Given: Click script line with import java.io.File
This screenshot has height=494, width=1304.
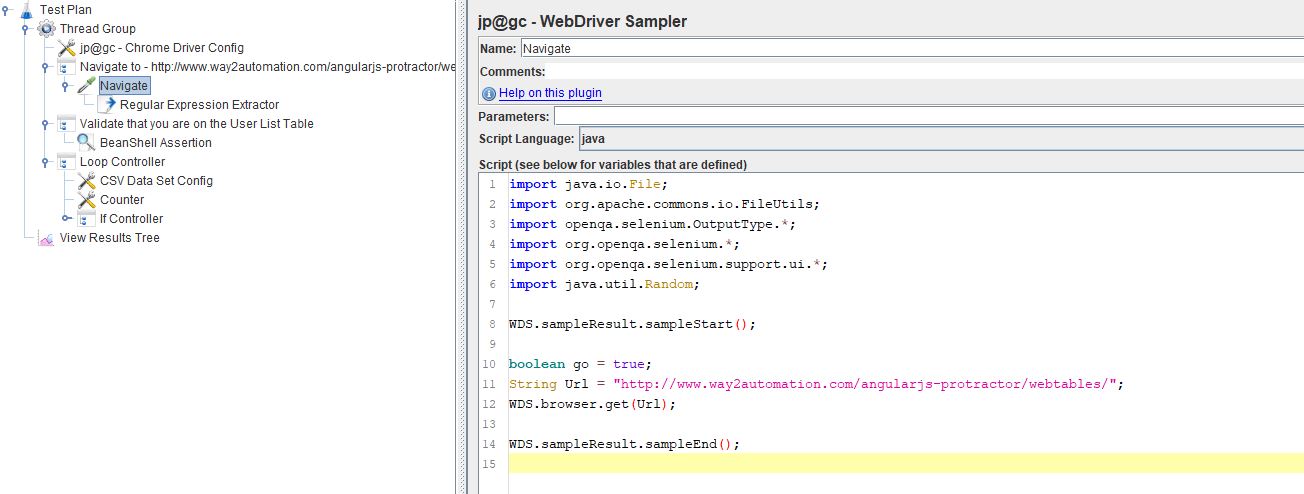Looking at the screenshot, I should coord(588,184).
